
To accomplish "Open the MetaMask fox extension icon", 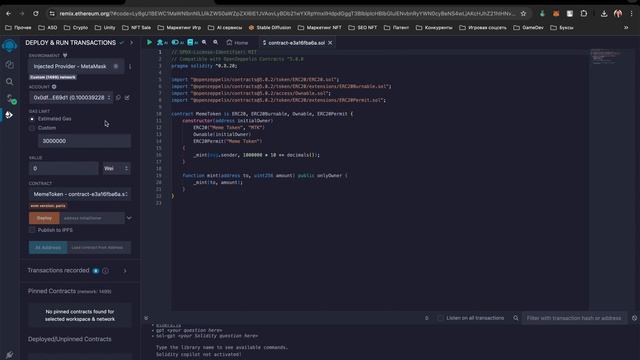I will click(x=556, y=13).
